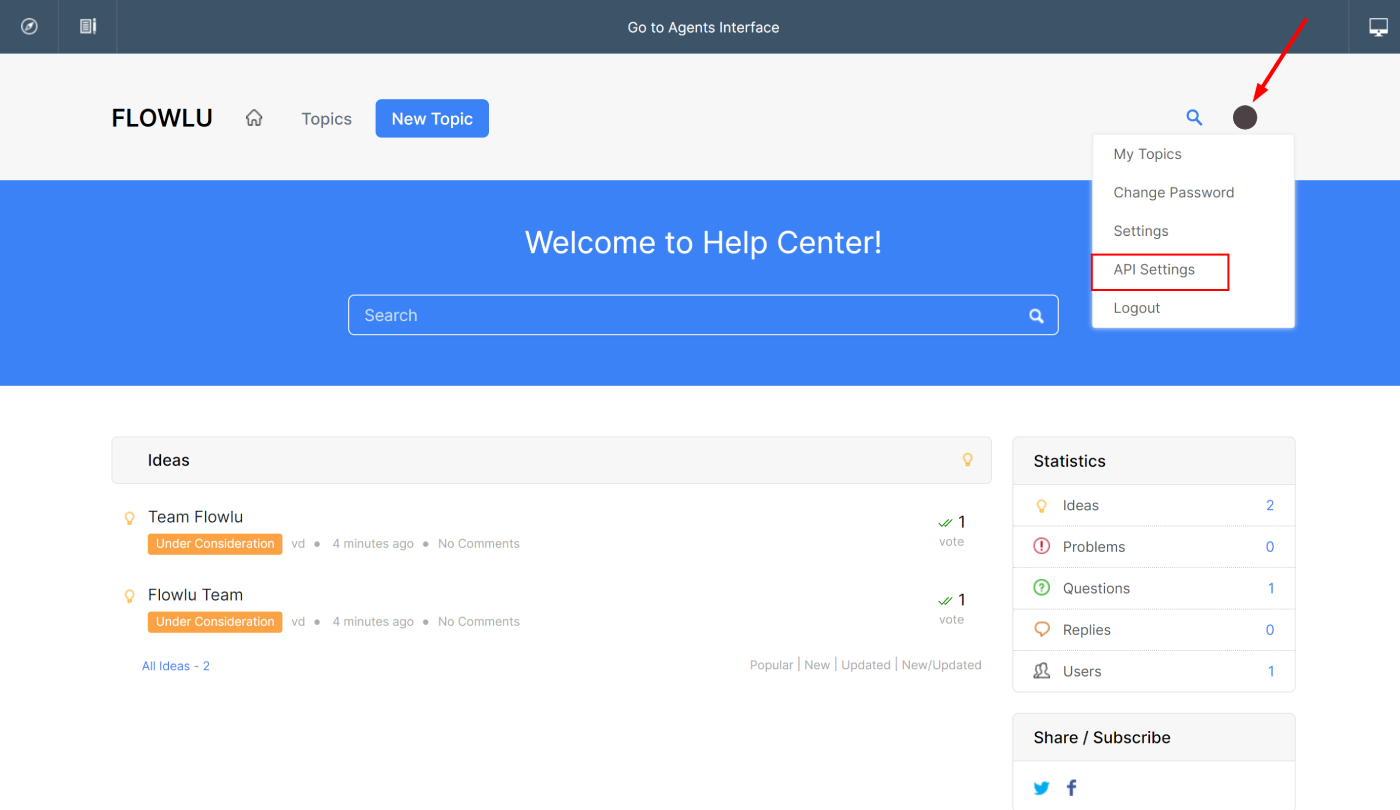
Task: Open All Ideas - 2 link
Action: [176, 666]
